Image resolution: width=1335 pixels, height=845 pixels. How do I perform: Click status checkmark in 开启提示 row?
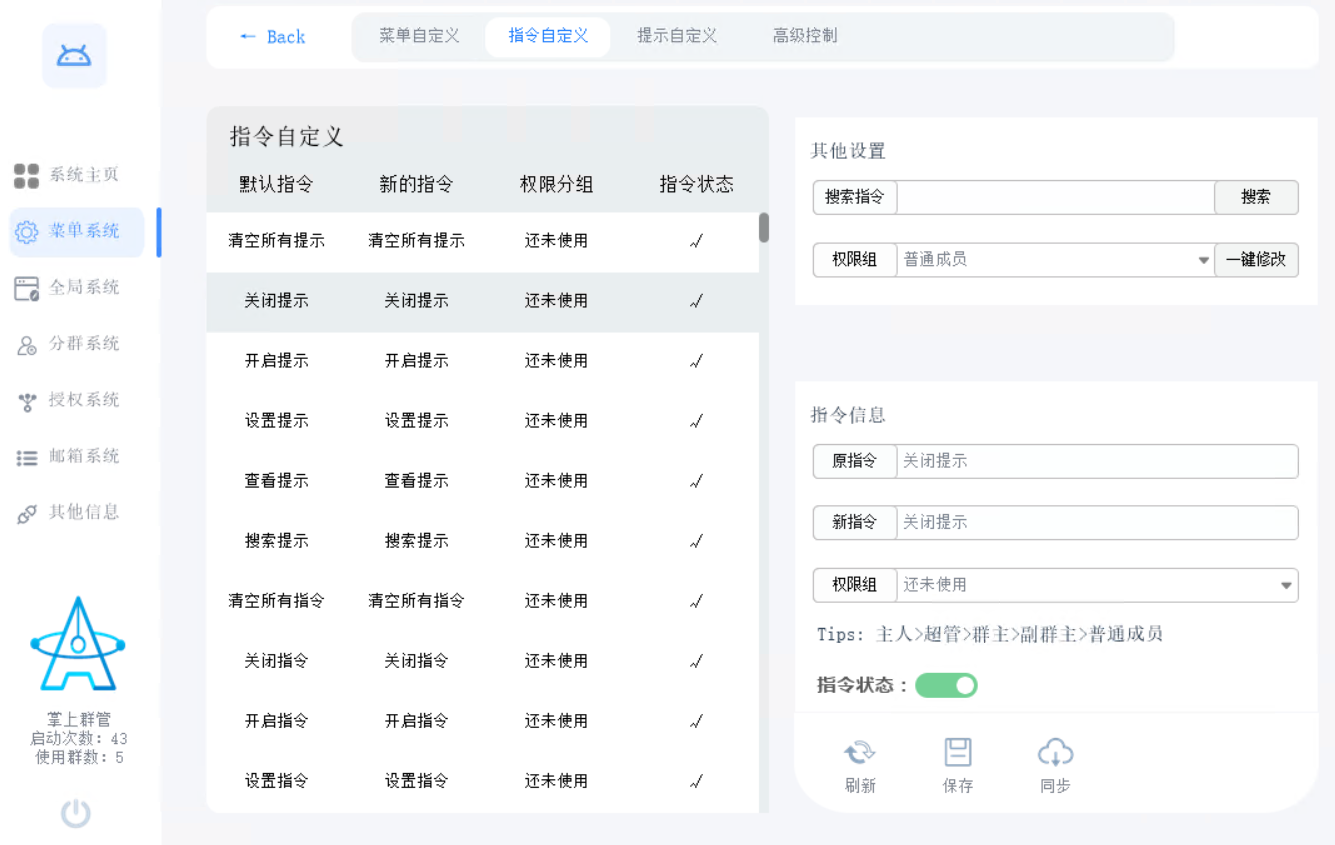coord(697,361)
